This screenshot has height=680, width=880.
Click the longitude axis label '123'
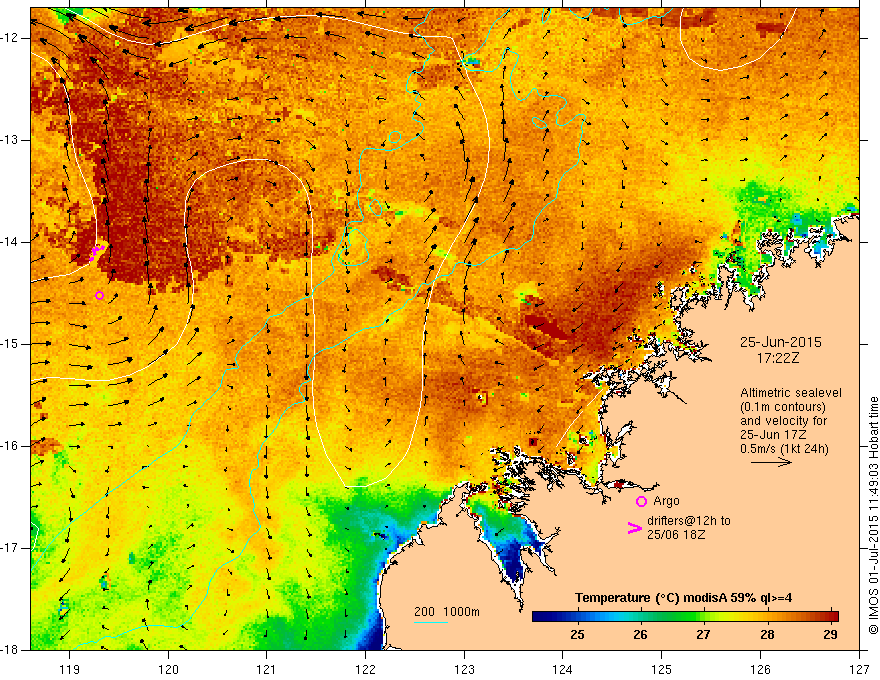(x=464, y=669)
